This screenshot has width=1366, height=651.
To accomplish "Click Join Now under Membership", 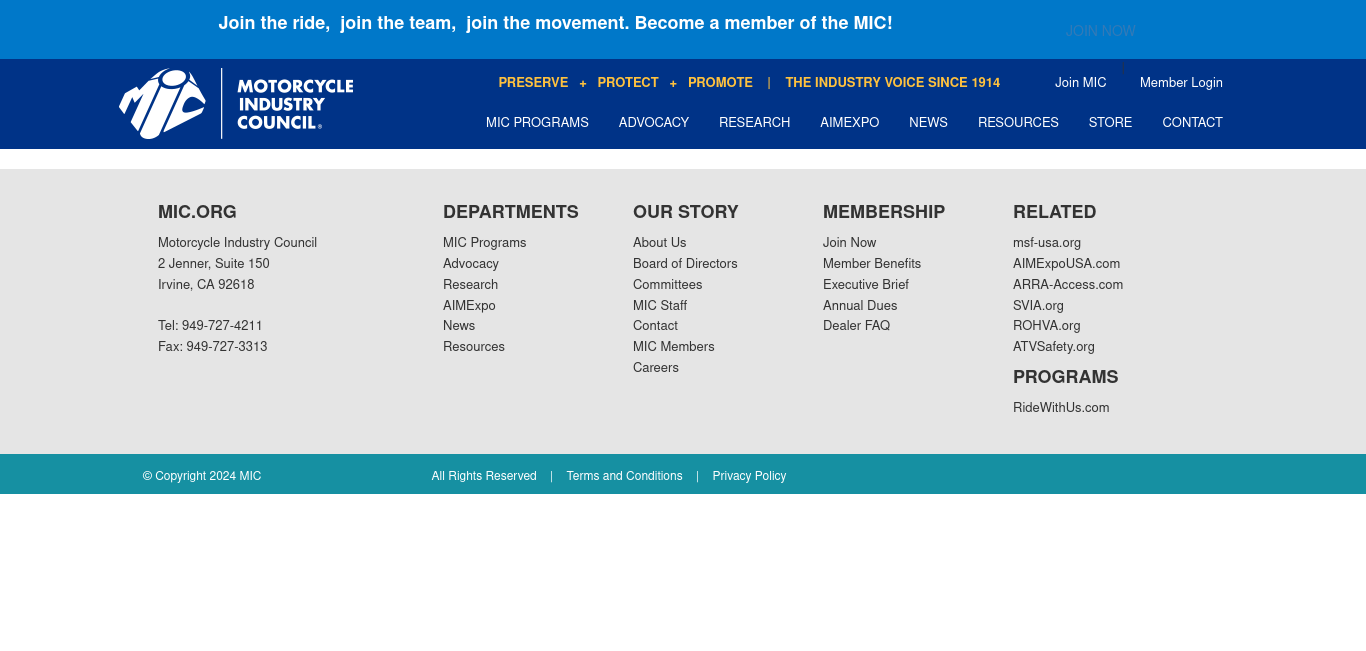I will tap(849, 243).
